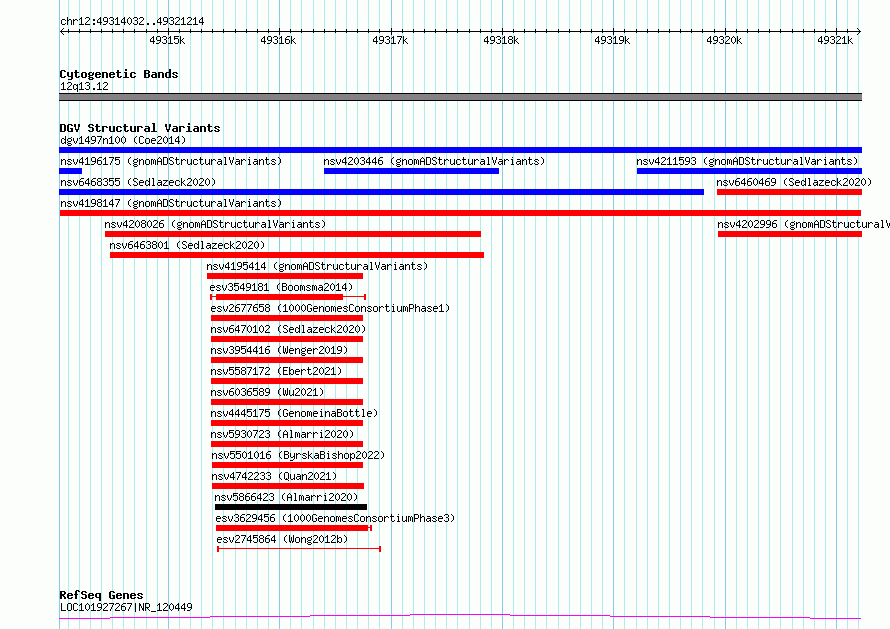Click nsv4198147 gnomAD variant label
The width and height of the screenshot is (890, 629).
pyautogui.click(x=171, y=203)
